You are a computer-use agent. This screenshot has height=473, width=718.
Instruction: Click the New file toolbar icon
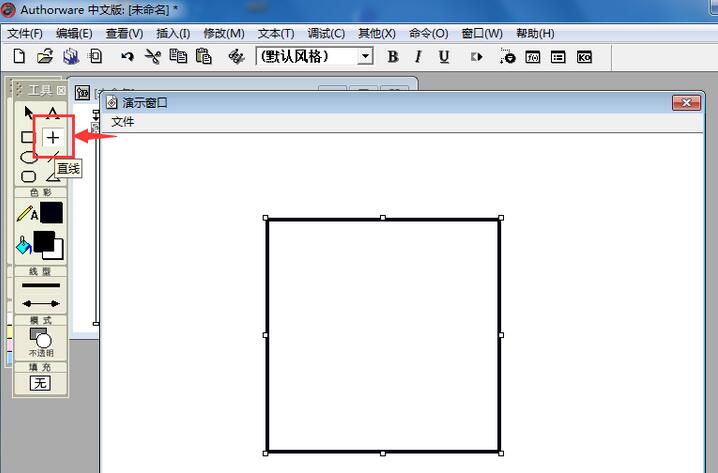pyautogui.click(x=19, y=57)
